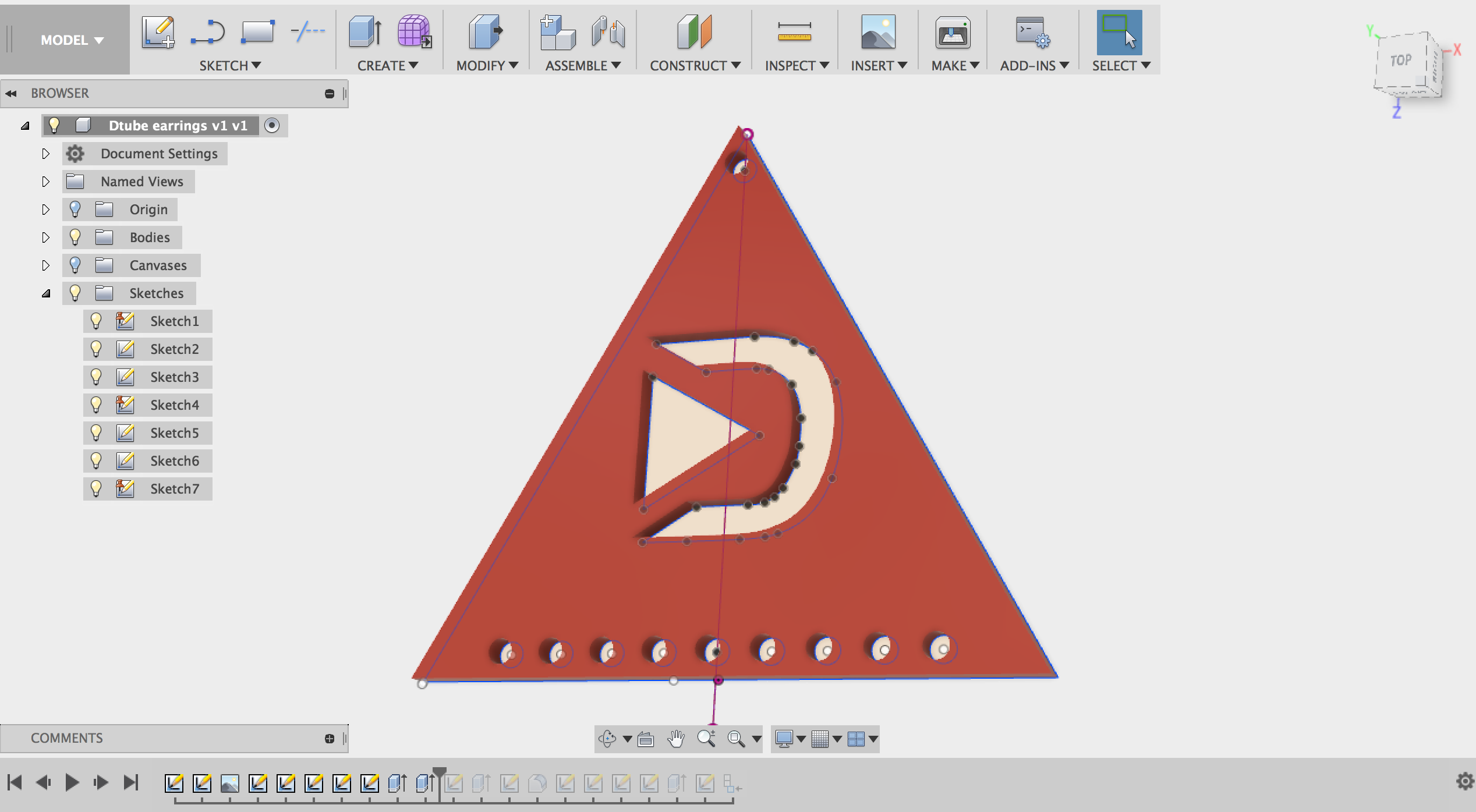The image size is (1476, 812).
Task: Open the INSPECT menu
Action: point(797,66)
